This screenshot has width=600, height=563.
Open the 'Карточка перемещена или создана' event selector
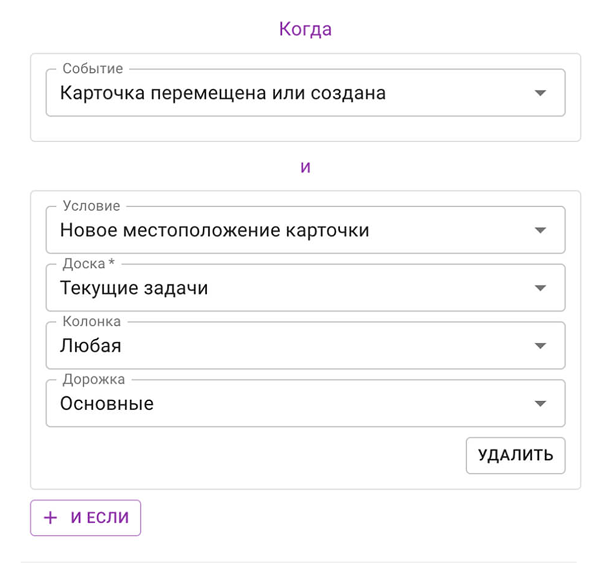click(305, 93)
